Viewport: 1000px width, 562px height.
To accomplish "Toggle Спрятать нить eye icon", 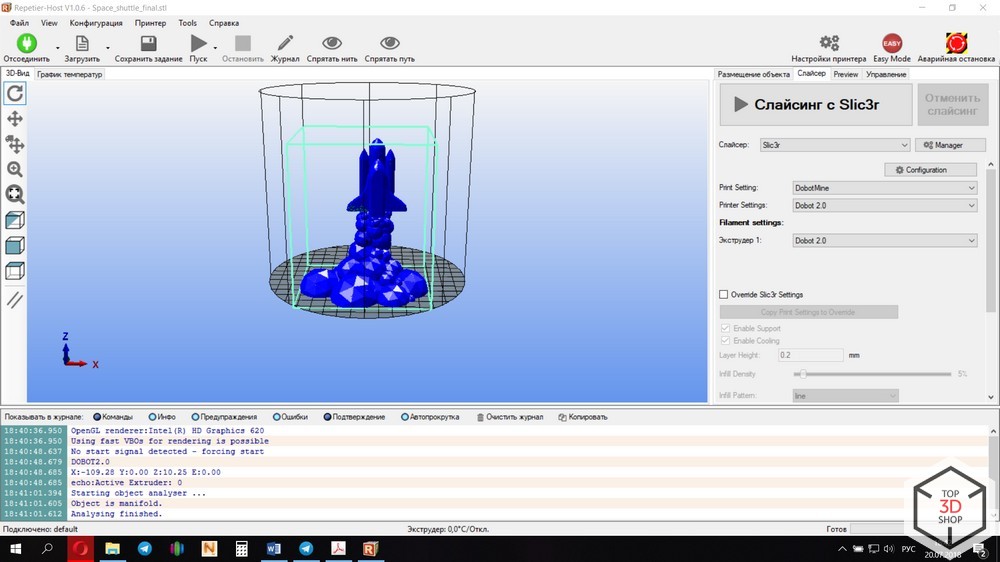I will click(x=332, y=43).
